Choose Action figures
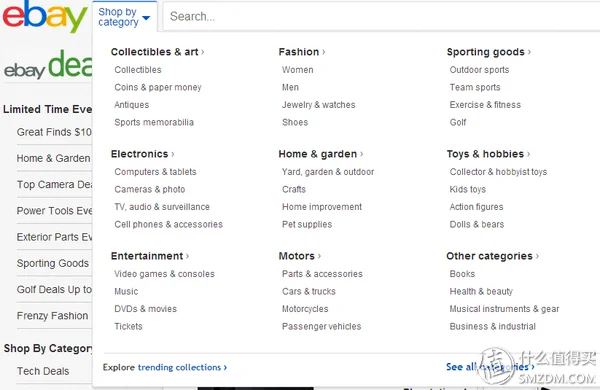Image resolution: width=600 pixels, height=390 pixels. pos(476,207)
